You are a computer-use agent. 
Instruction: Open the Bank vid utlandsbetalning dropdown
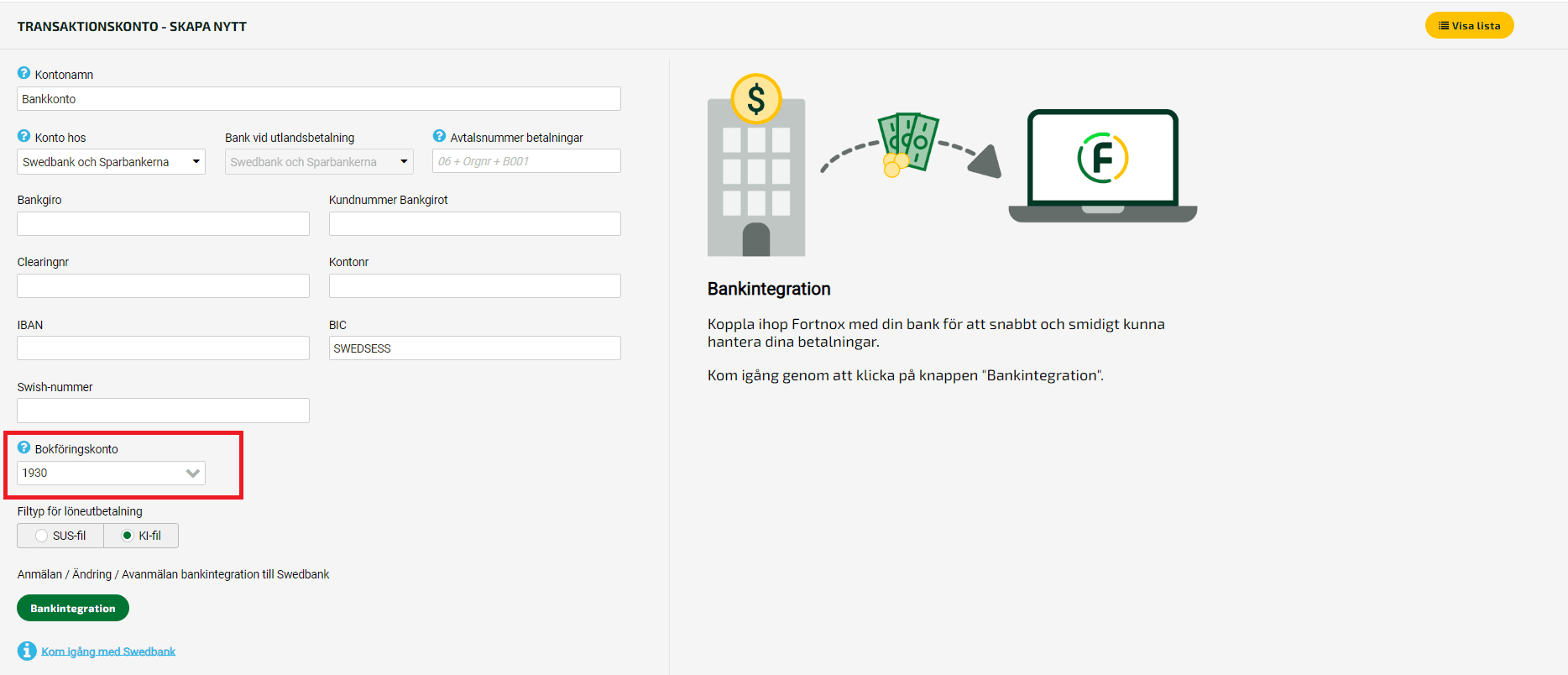(319, 162)
